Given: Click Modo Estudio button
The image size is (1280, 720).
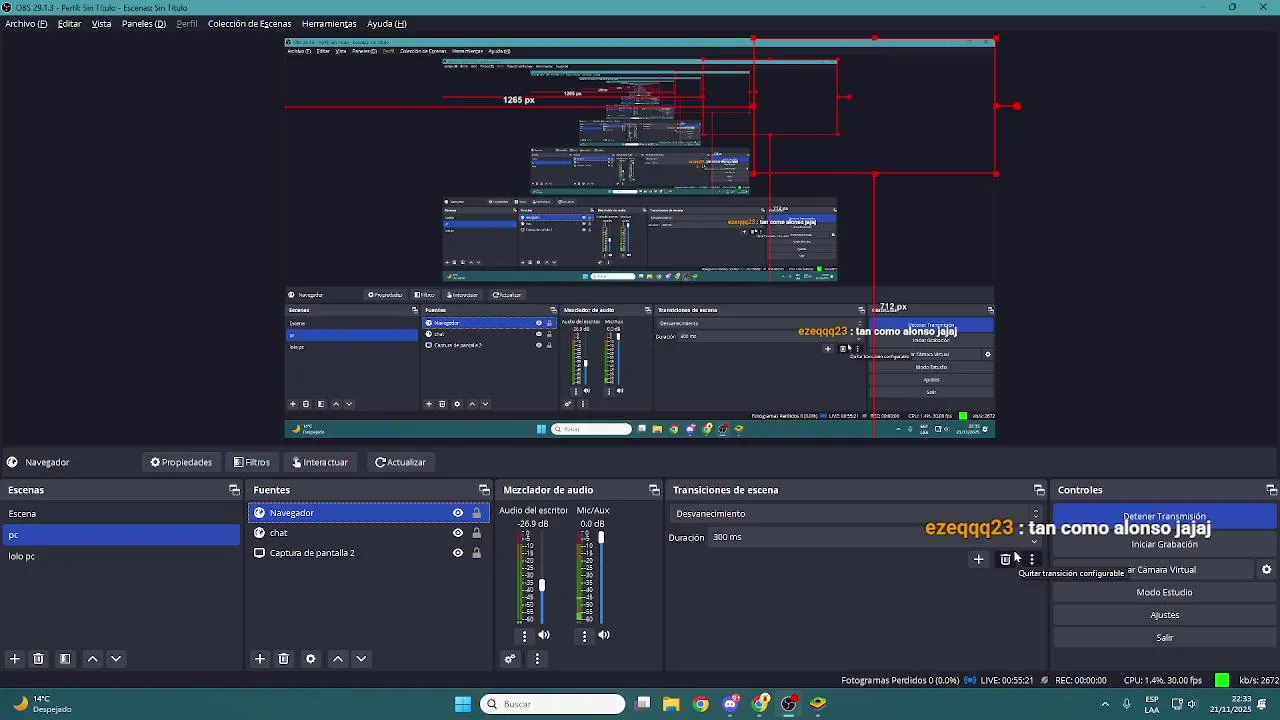Looking at the screenshot, I should pyautogui.click(x=1164, y=593).
